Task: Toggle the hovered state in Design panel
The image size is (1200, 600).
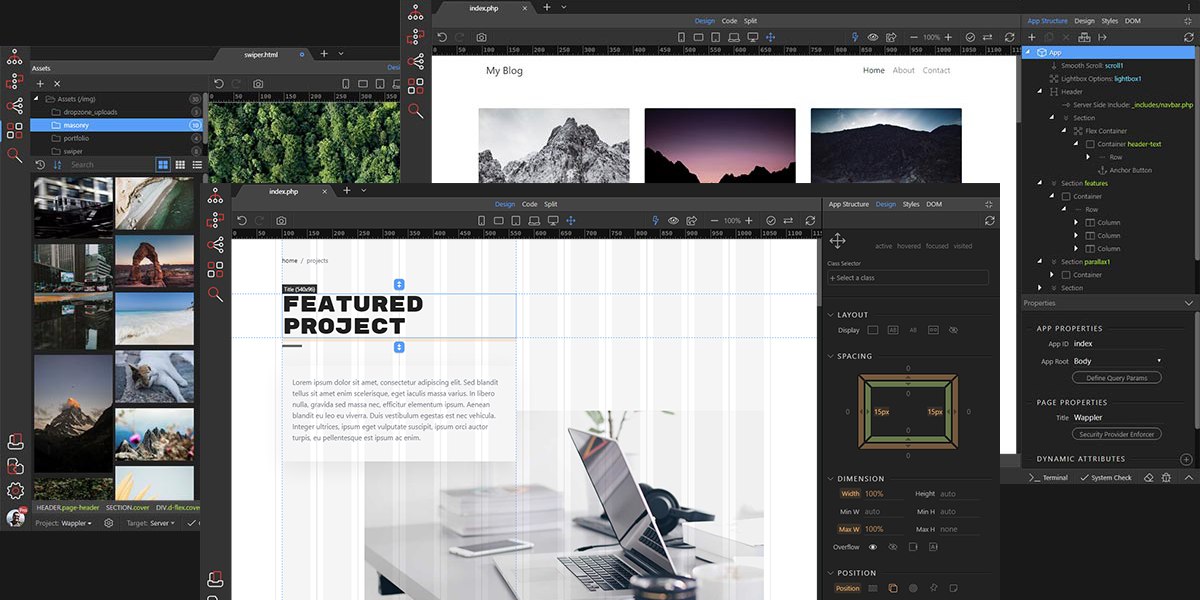Action: [909, 246]
